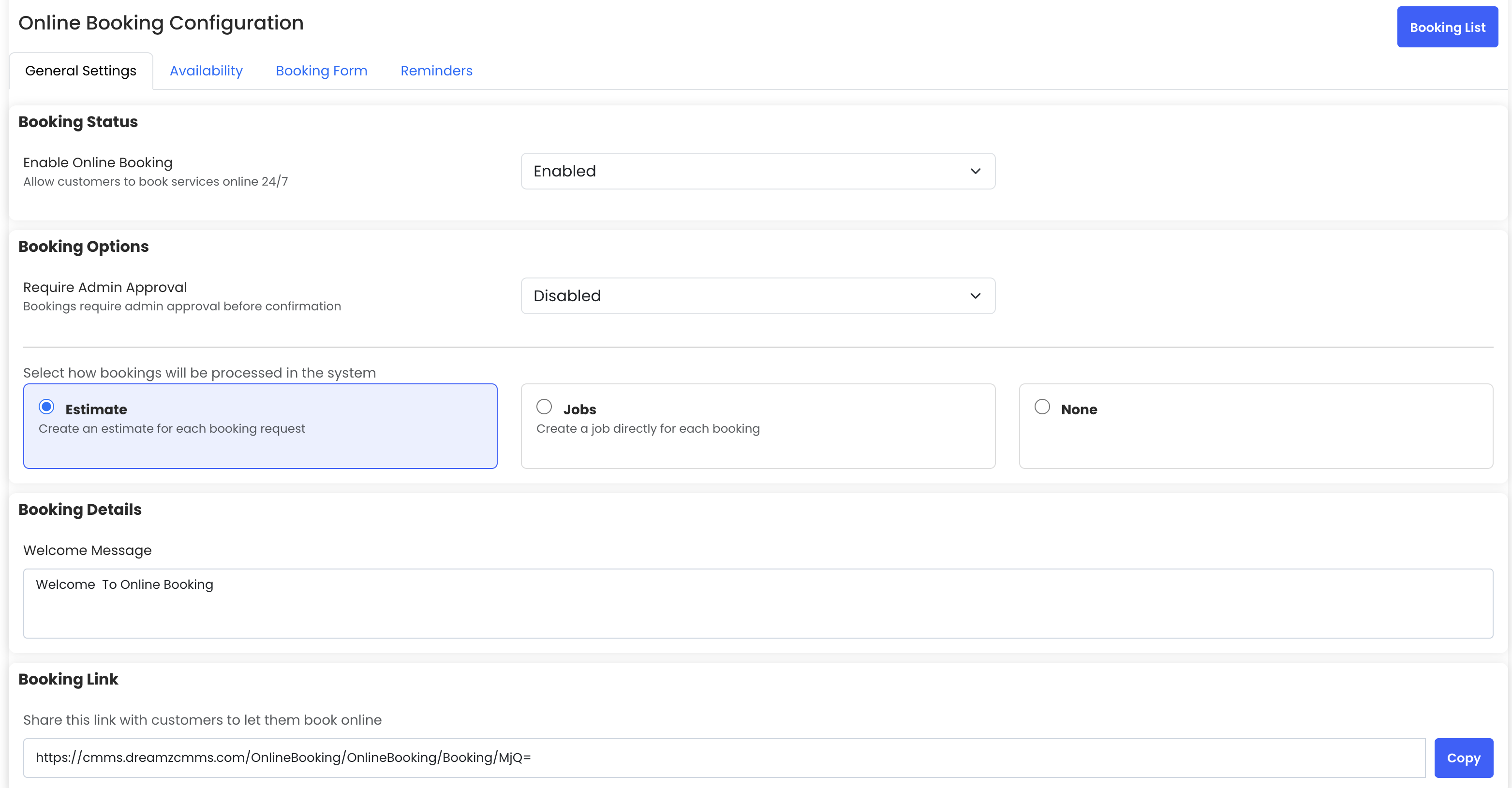Image resolution: width=1512 pixels, height=788 pixels.
Task: Click the Estimate option card description
Action: click(x=172, y=429)
